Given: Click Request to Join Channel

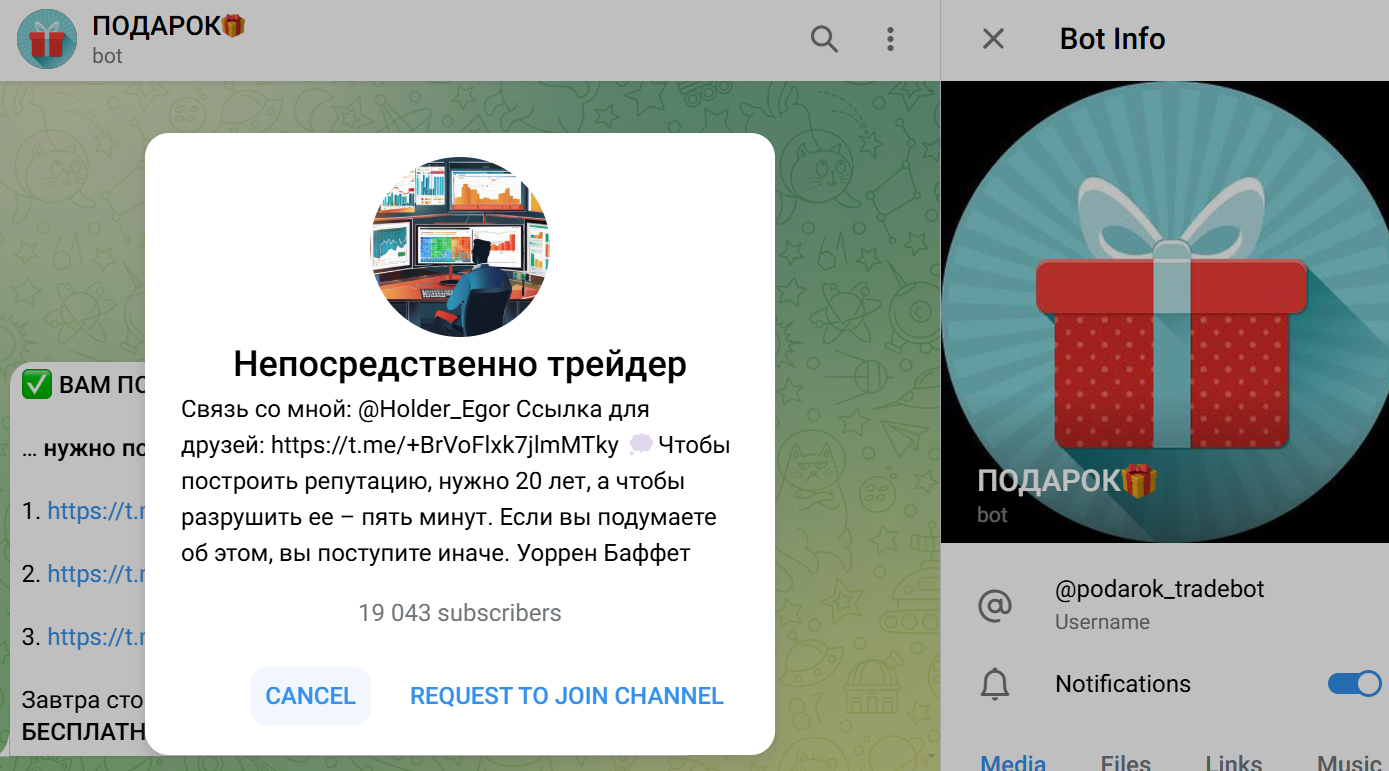Looking at the screenshot, I should pyautogui.click(x=567, y=696).
